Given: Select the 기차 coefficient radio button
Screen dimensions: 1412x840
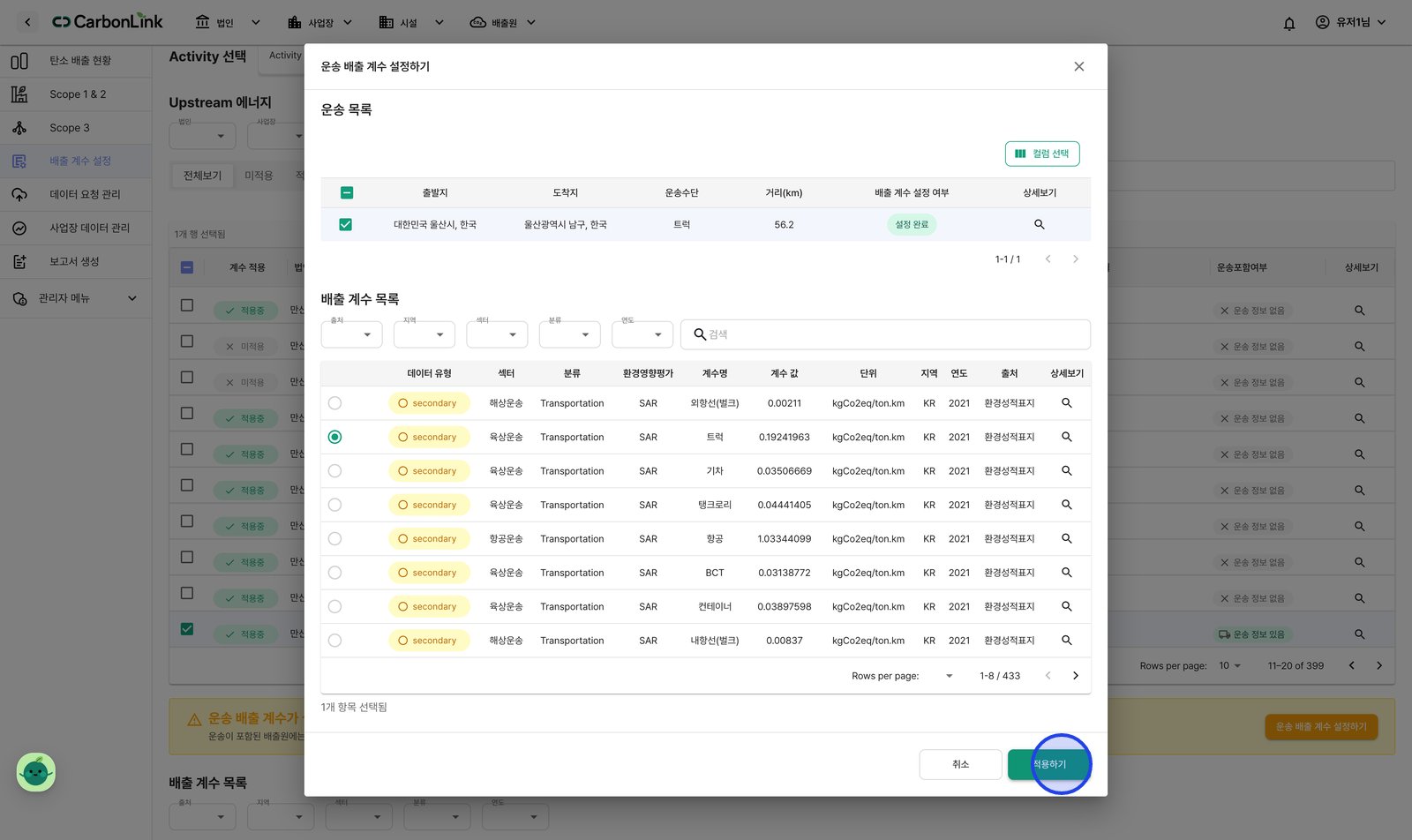Looking at the screenshot, I should (334, 471).
